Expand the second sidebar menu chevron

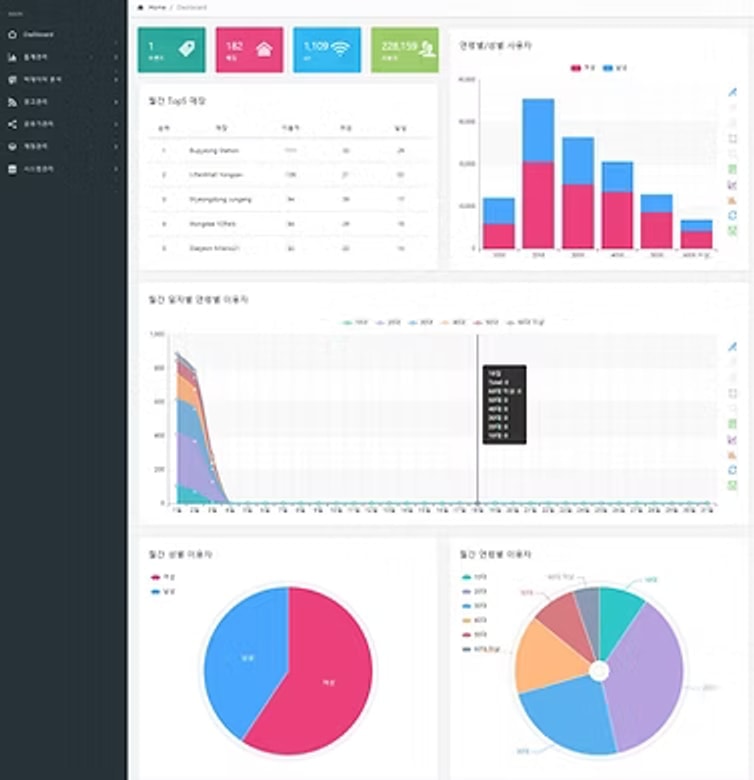116,57
